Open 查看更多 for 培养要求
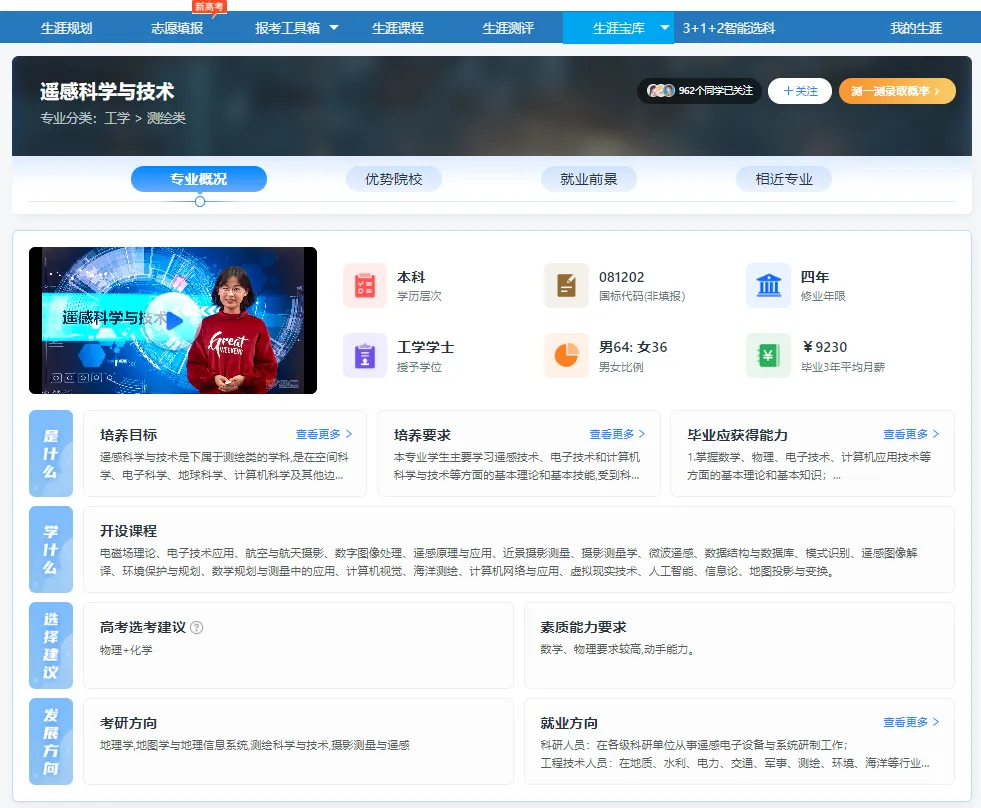This screenshot has height=808, width=981. click(617, 434)
